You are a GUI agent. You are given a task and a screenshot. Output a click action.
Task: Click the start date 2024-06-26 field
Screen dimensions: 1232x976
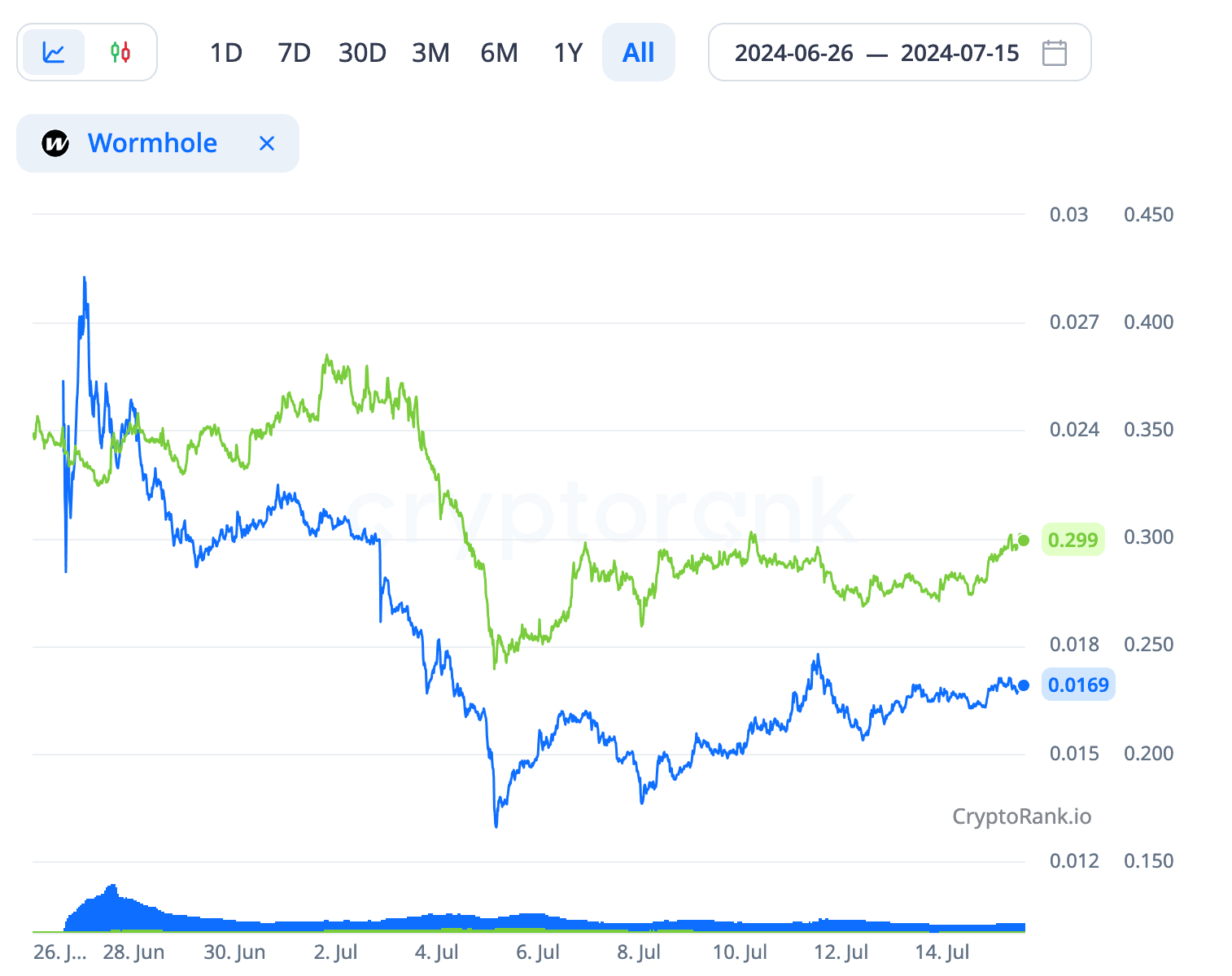pos(793,53)
